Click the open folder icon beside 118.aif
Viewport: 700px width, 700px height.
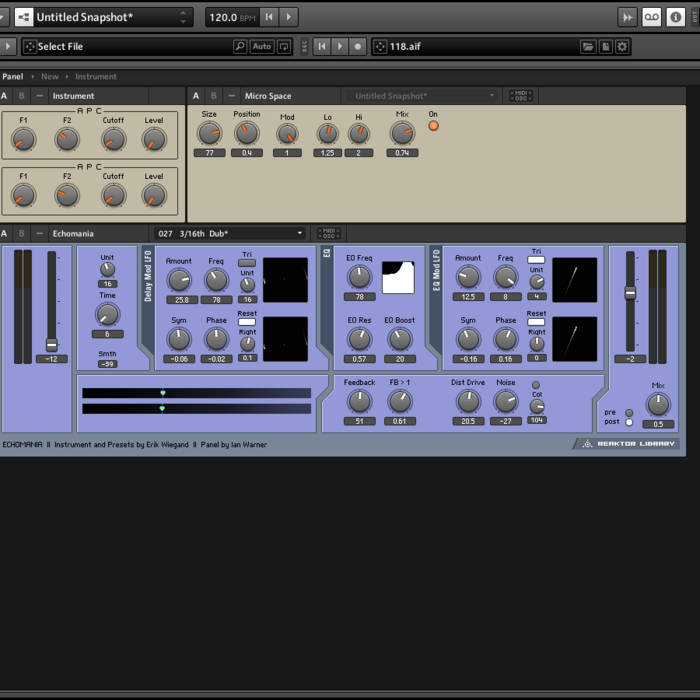pyautogui.click(x=588, y=46)
